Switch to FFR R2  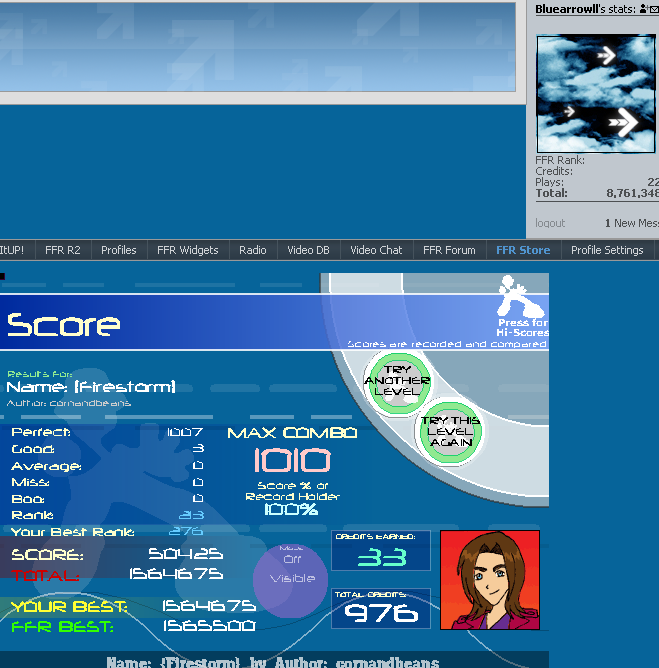pyautogui.click(x=62, y=250)
